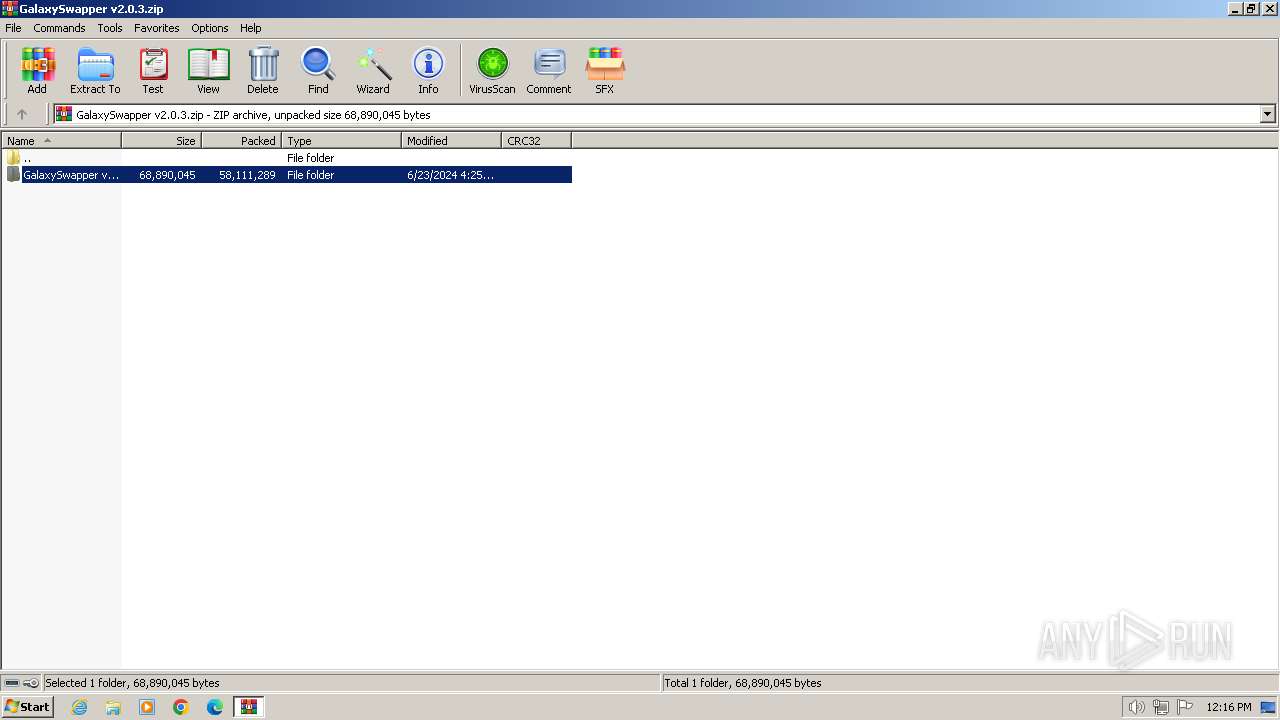
Task: Show archive Info icon
Action: [x=428, y=71]
